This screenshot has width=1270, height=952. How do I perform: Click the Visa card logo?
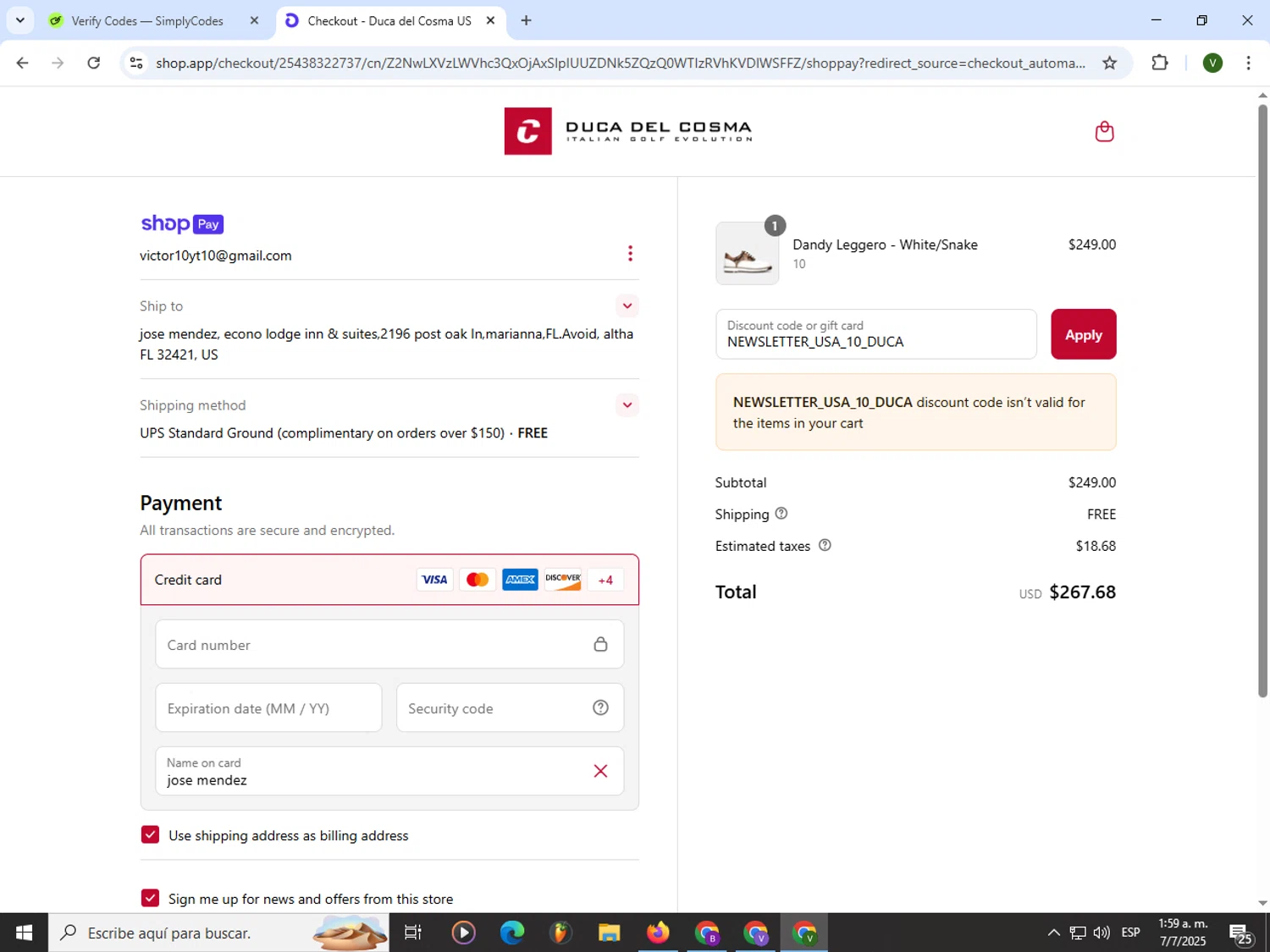434,580
